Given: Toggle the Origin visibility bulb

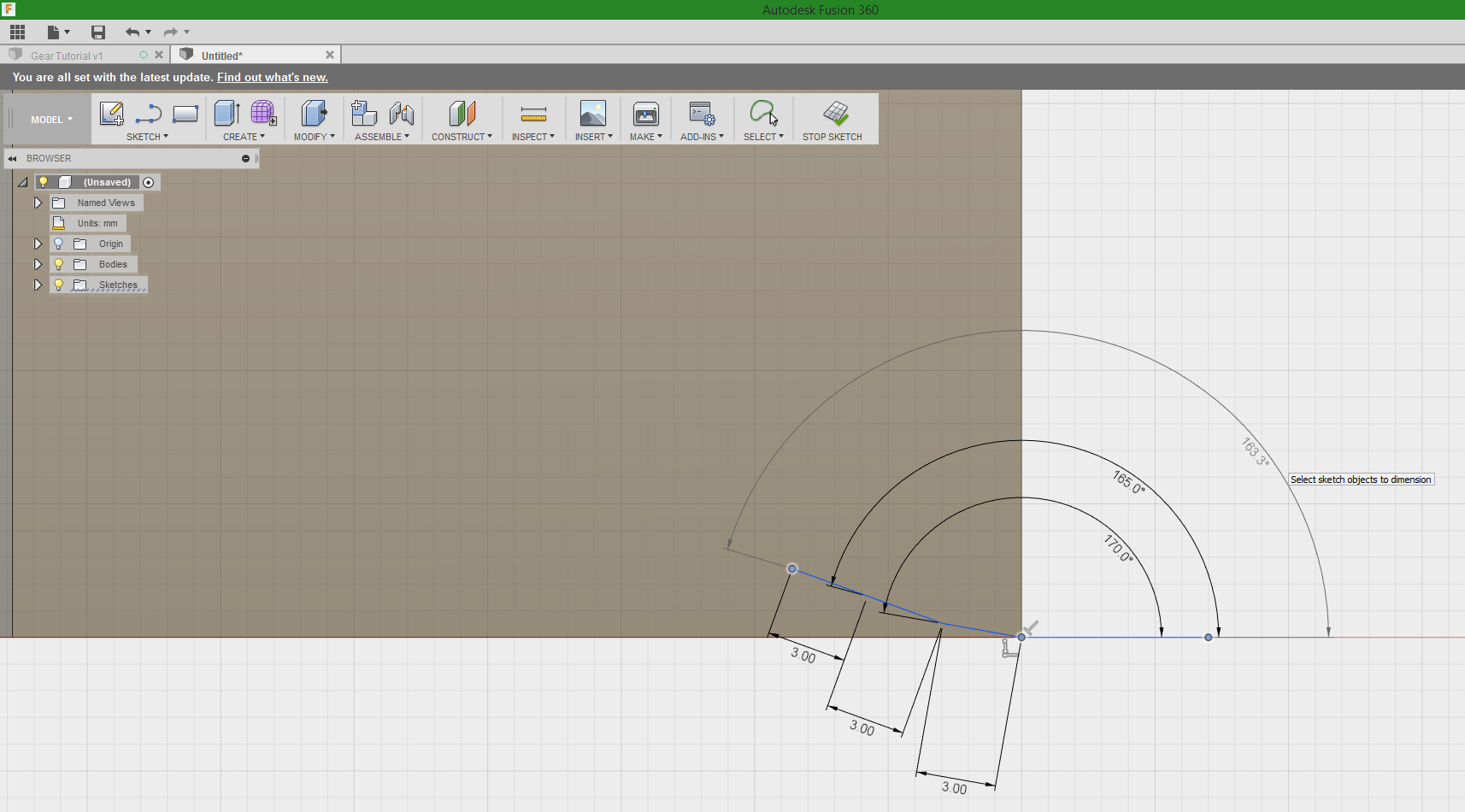Looking at the screenshot, I should pos(59,244).
